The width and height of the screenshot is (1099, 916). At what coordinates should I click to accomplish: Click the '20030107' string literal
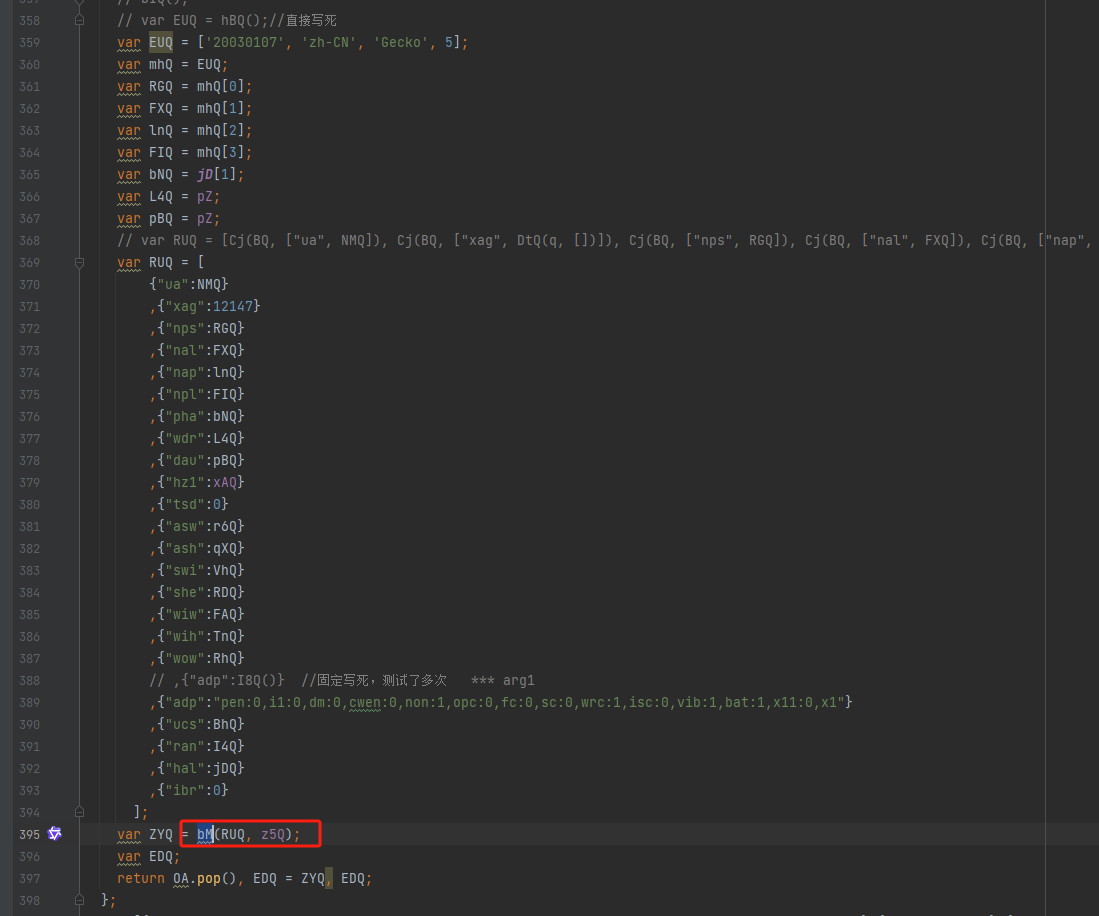[x=245, y=42]
